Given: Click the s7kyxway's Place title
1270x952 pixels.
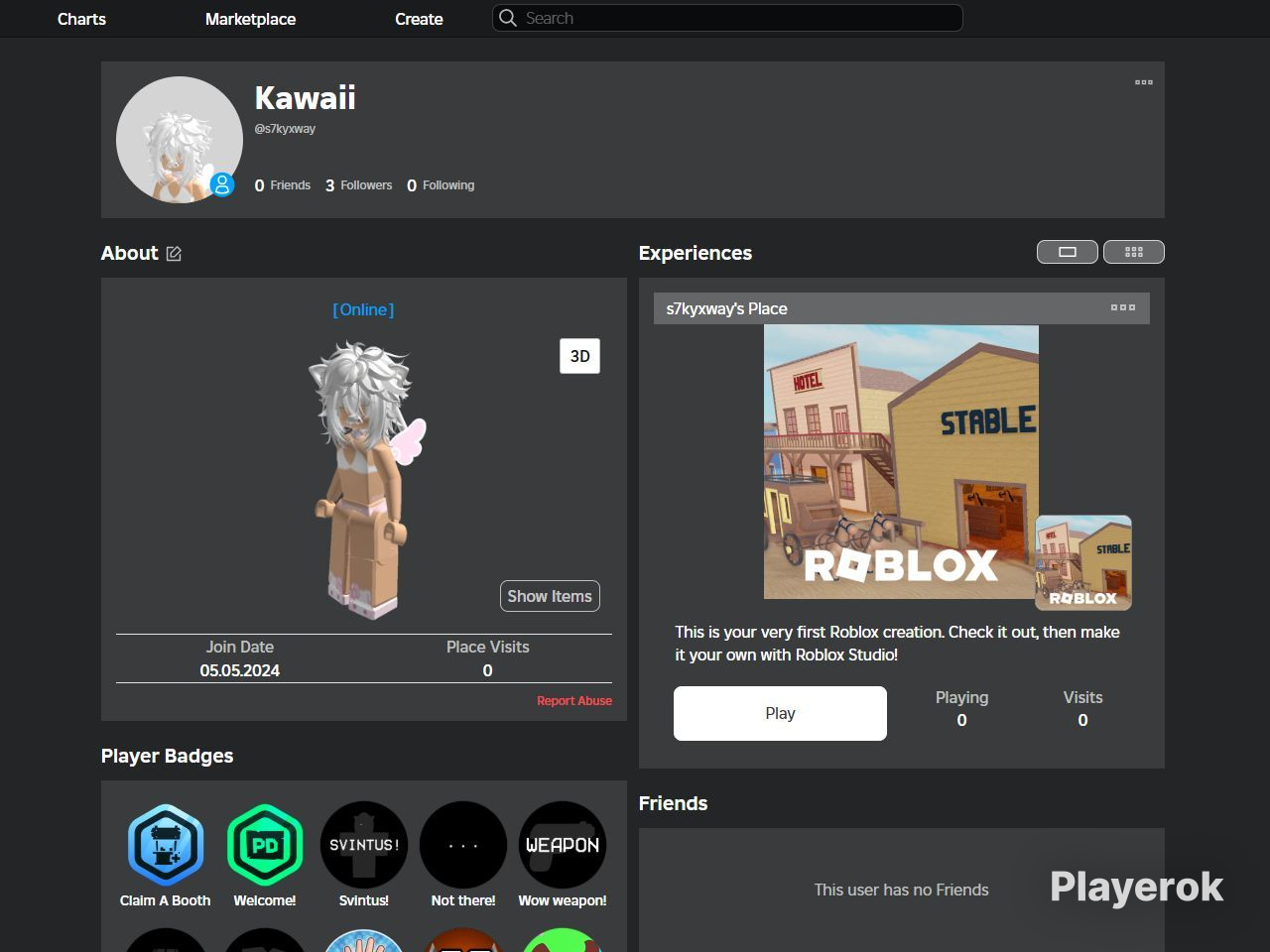Looking at the screenshot, I should pos(726,308).
